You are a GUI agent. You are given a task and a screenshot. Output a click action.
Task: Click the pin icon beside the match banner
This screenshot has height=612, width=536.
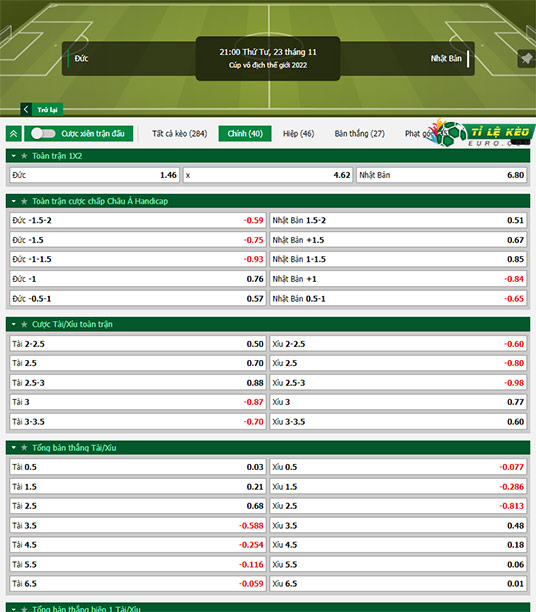tap(526, 59)
